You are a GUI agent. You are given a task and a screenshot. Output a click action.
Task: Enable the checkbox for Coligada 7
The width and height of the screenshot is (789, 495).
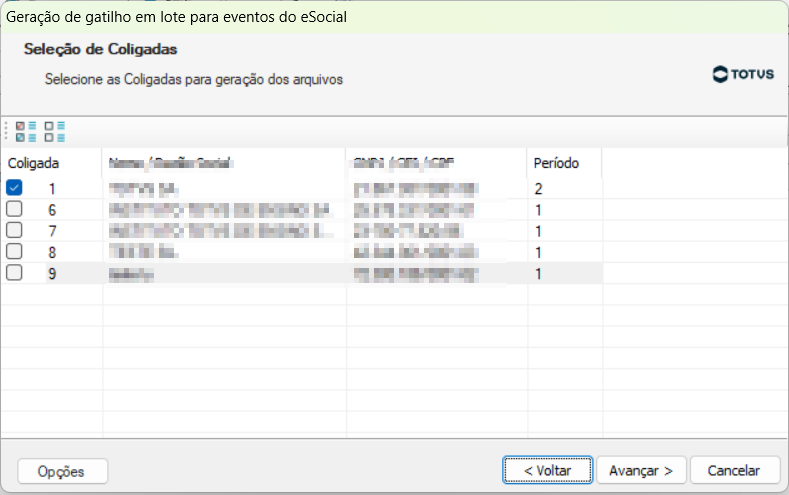click(x=14, y=230)
